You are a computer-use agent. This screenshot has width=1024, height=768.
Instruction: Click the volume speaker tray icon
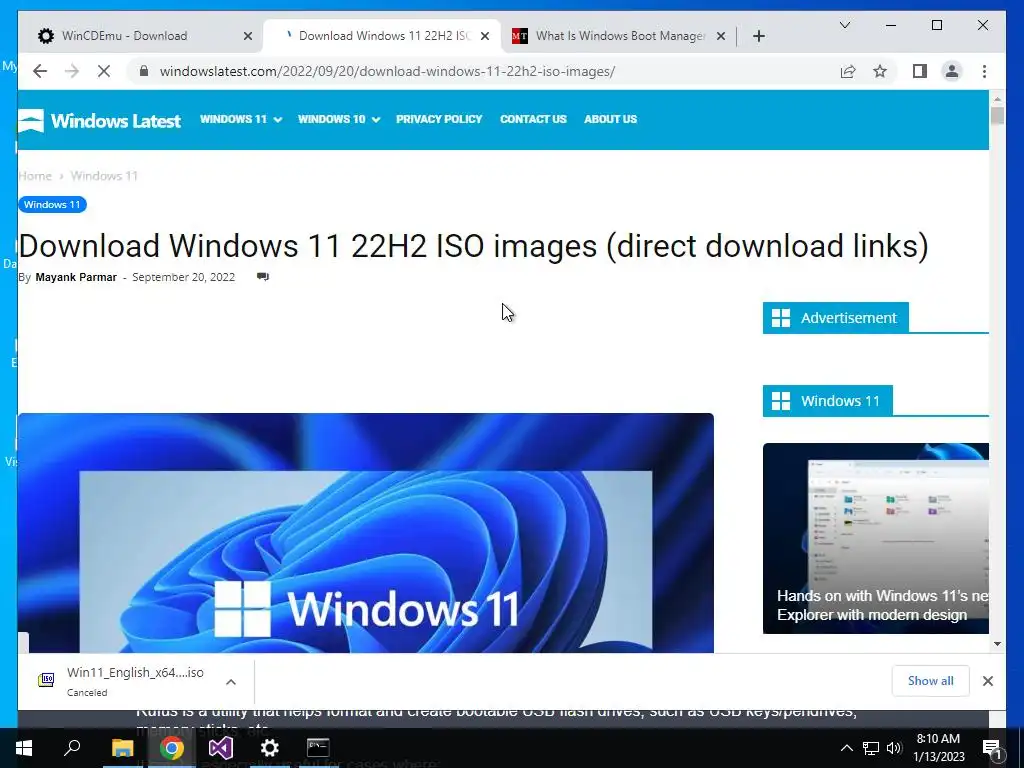coord(894,748)
